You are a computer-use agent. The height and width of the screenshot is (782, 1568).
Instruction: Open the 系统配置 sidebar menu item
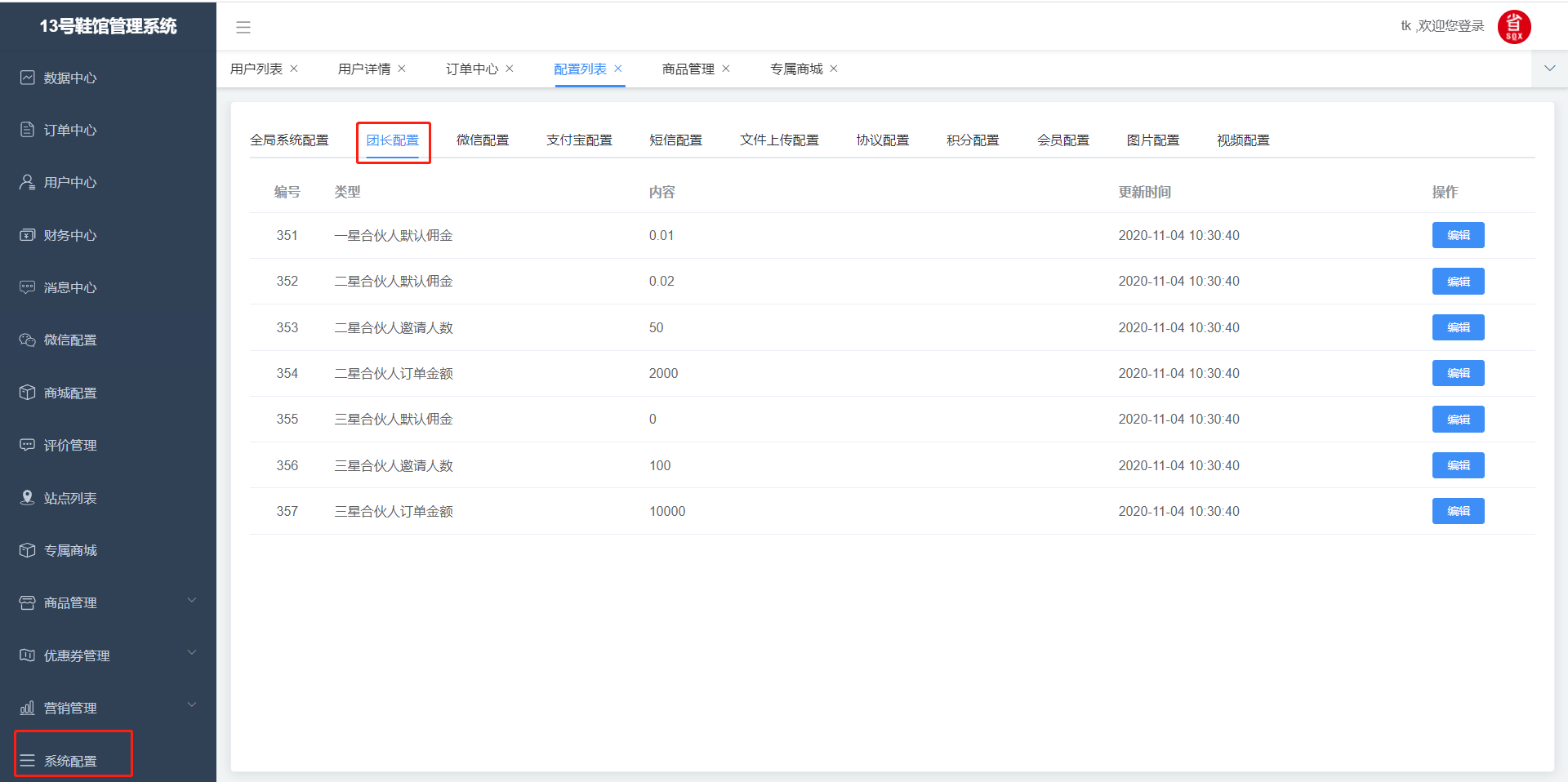(x=71, y=761)
